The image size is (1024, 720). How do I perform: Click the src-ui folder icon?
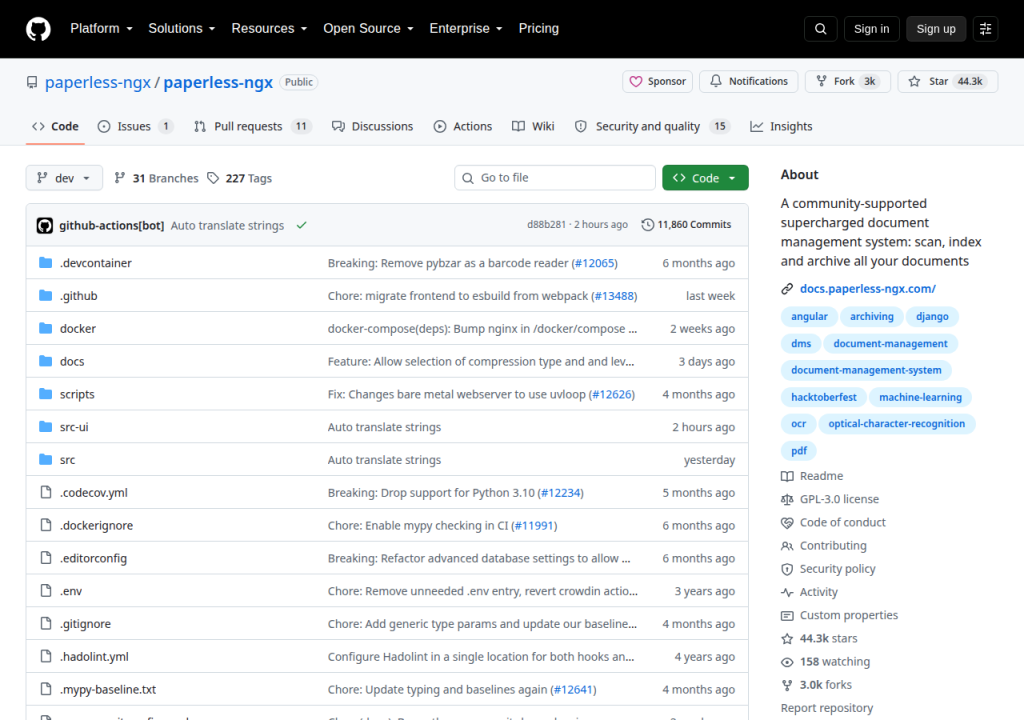pos(46,427)
